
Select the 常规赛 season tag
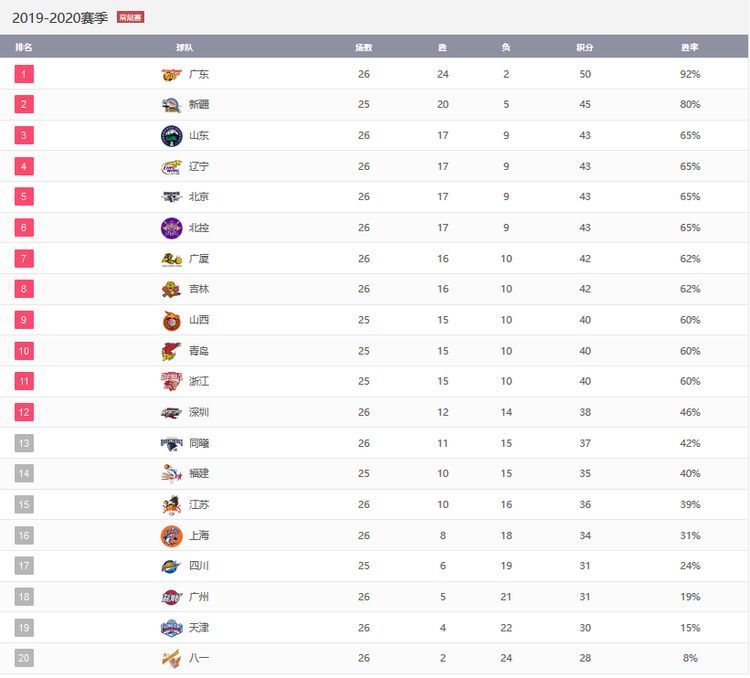click(130, 18)
